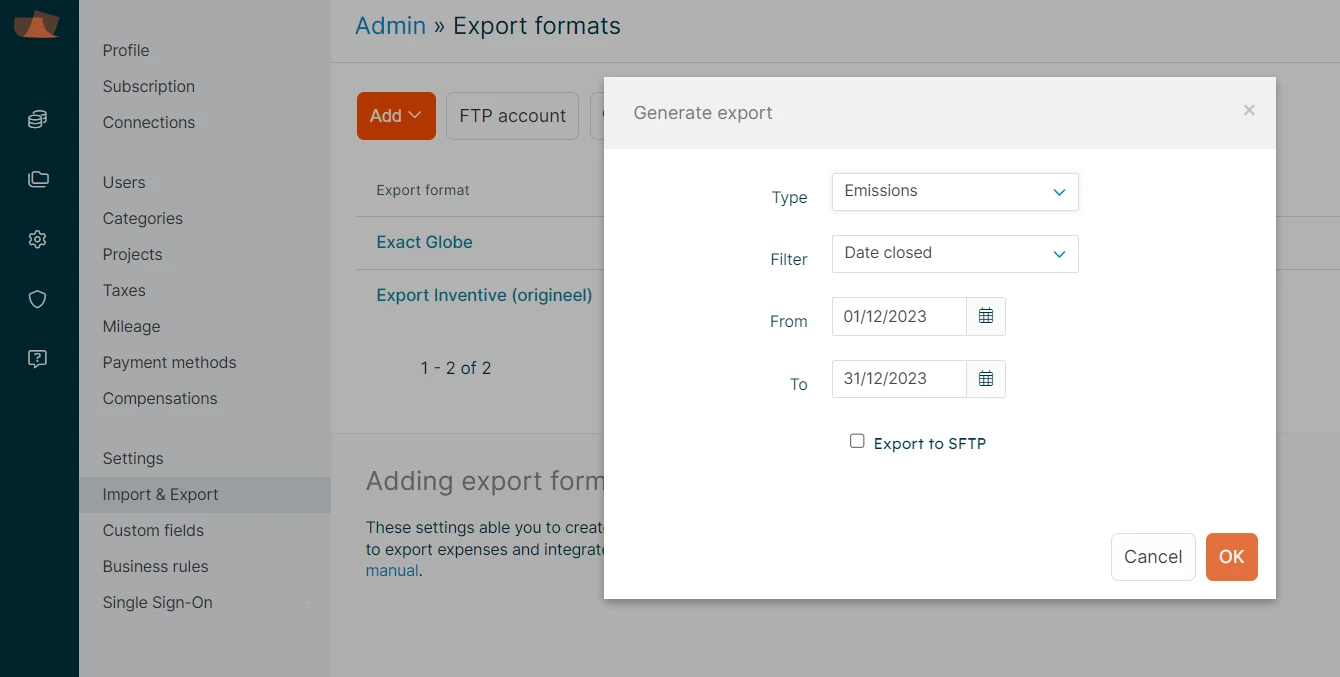The width and height of the screenshot is (1340, 677).
Task: Cancel the Generate export dialog
Action: 1152,557
